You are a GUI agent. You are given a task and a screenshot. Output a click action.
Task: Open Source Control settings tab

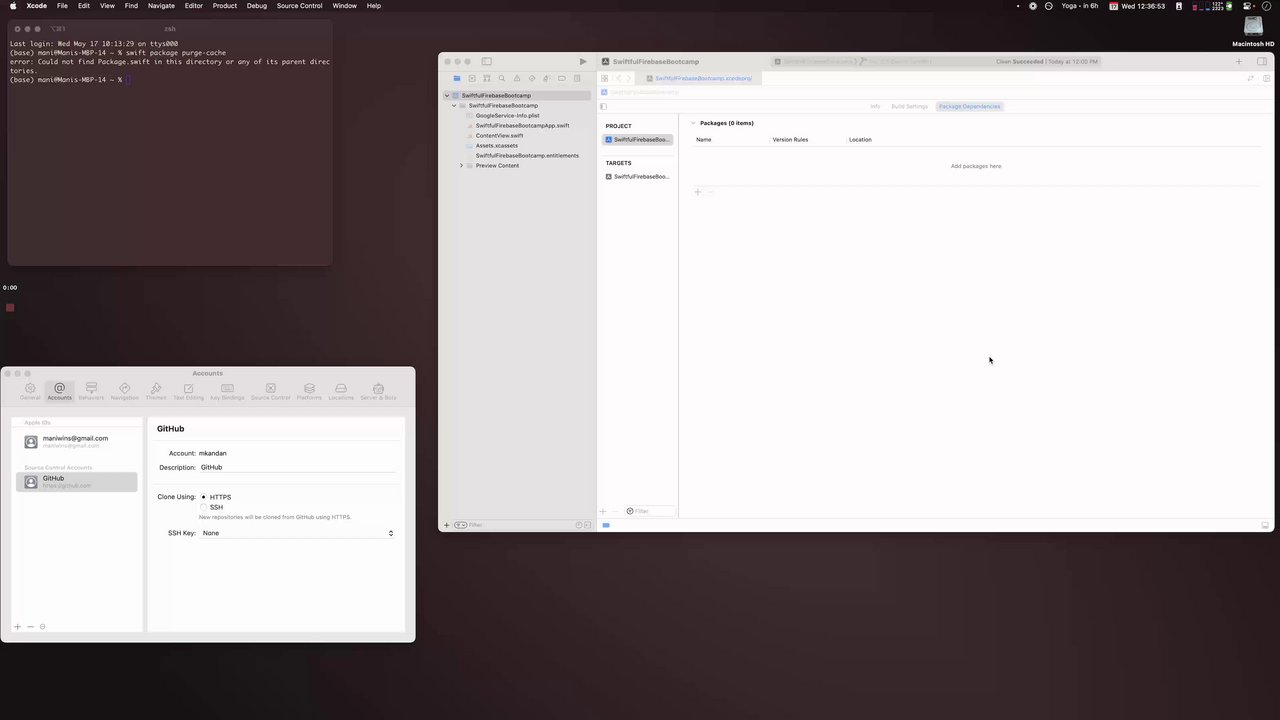[x=270, y=391]
